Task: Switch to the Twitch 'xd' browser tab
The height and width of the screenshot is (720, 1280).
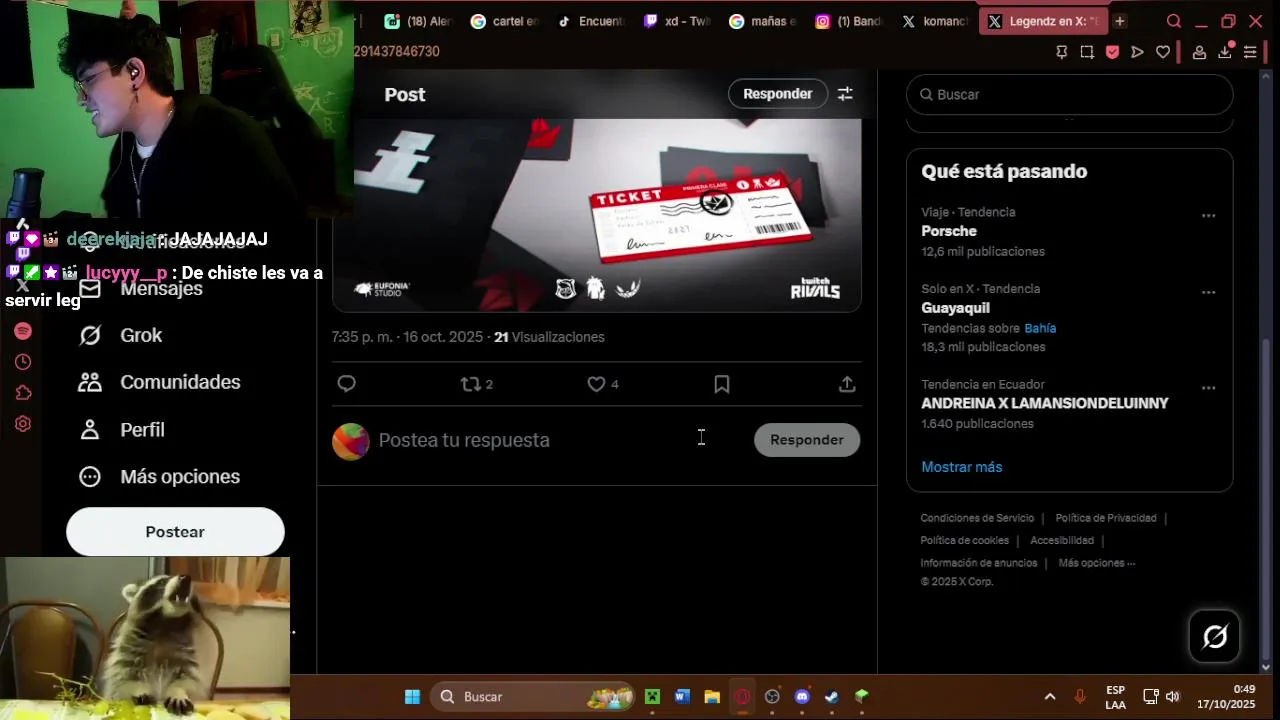Action: click(x=677, y=21)
